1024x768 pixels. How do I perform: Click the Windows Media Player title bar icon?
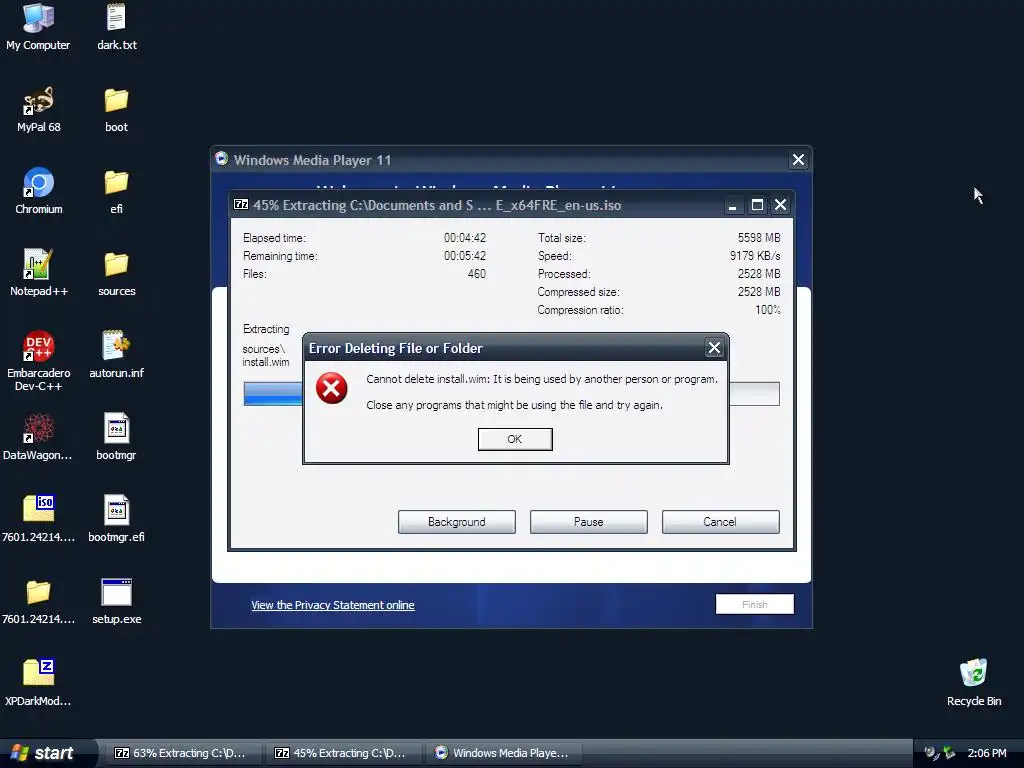click(x=221, y=159)
